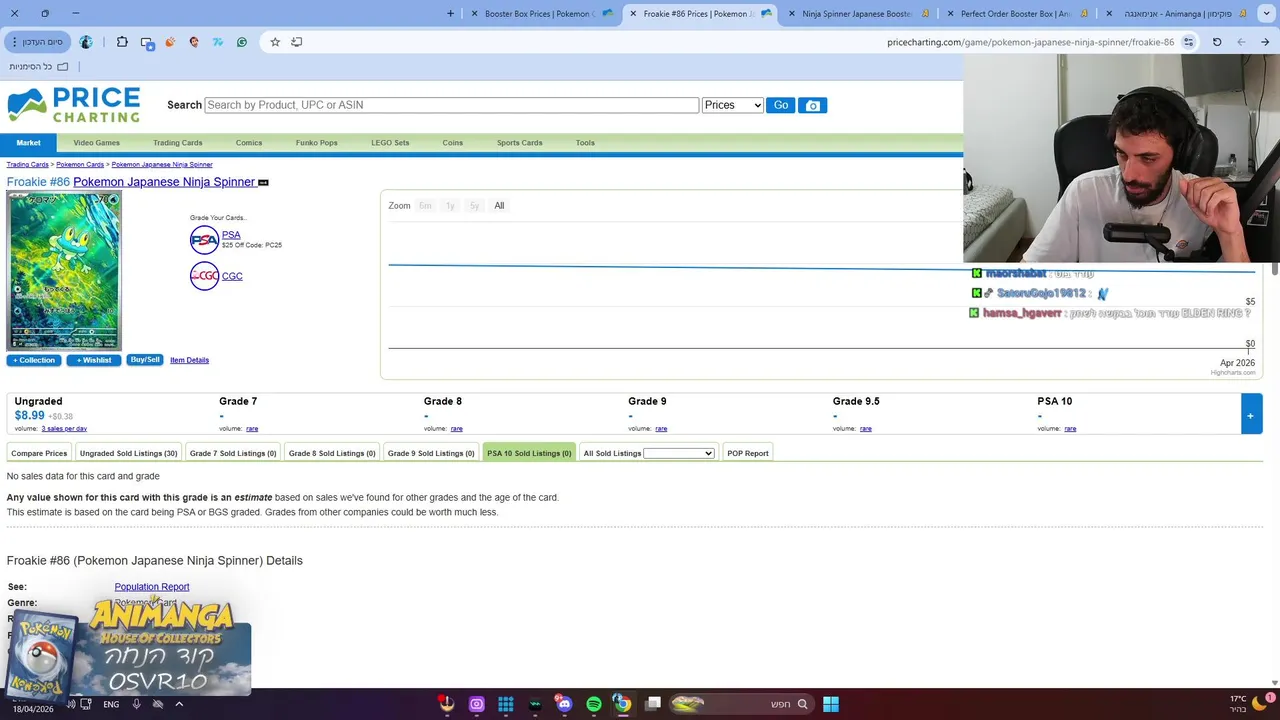Open the Video Games menu
Viewport: 1280px width, 720px height.
(x=96, y=143)
